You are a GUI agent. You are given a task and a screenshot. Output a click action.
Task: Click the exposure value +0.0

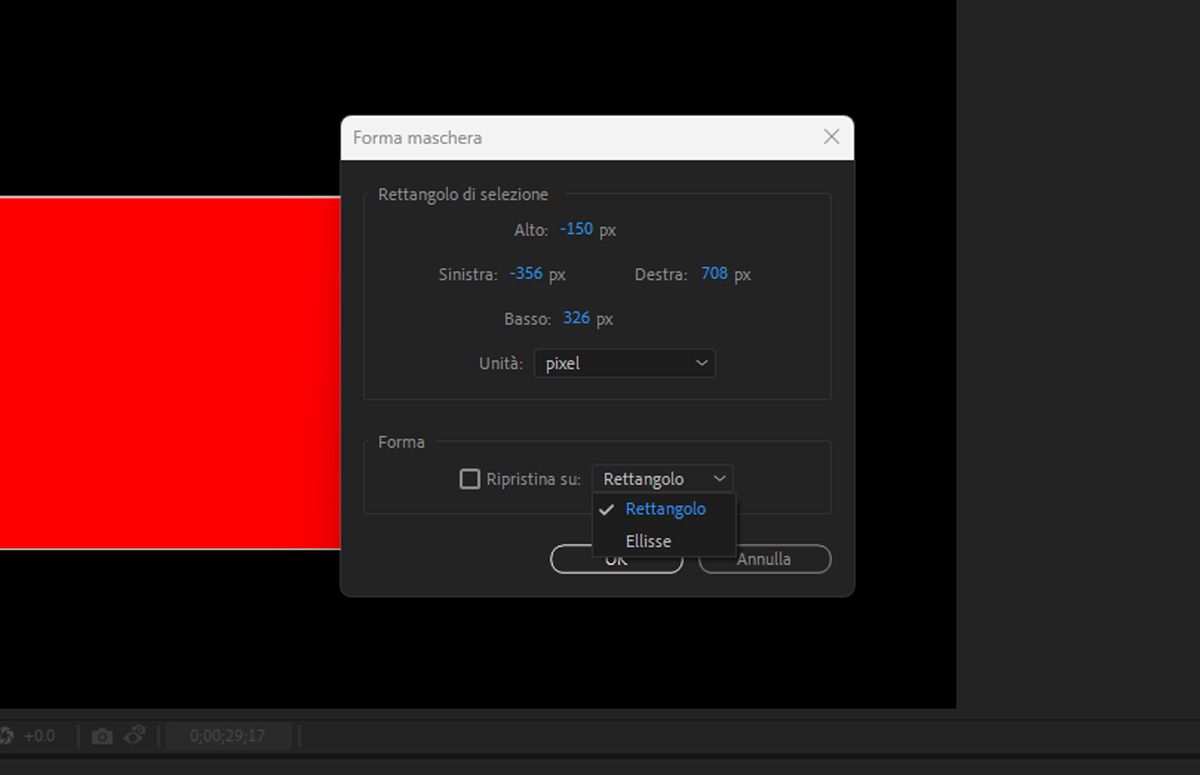pyautogui.click(x=40, y=736)
